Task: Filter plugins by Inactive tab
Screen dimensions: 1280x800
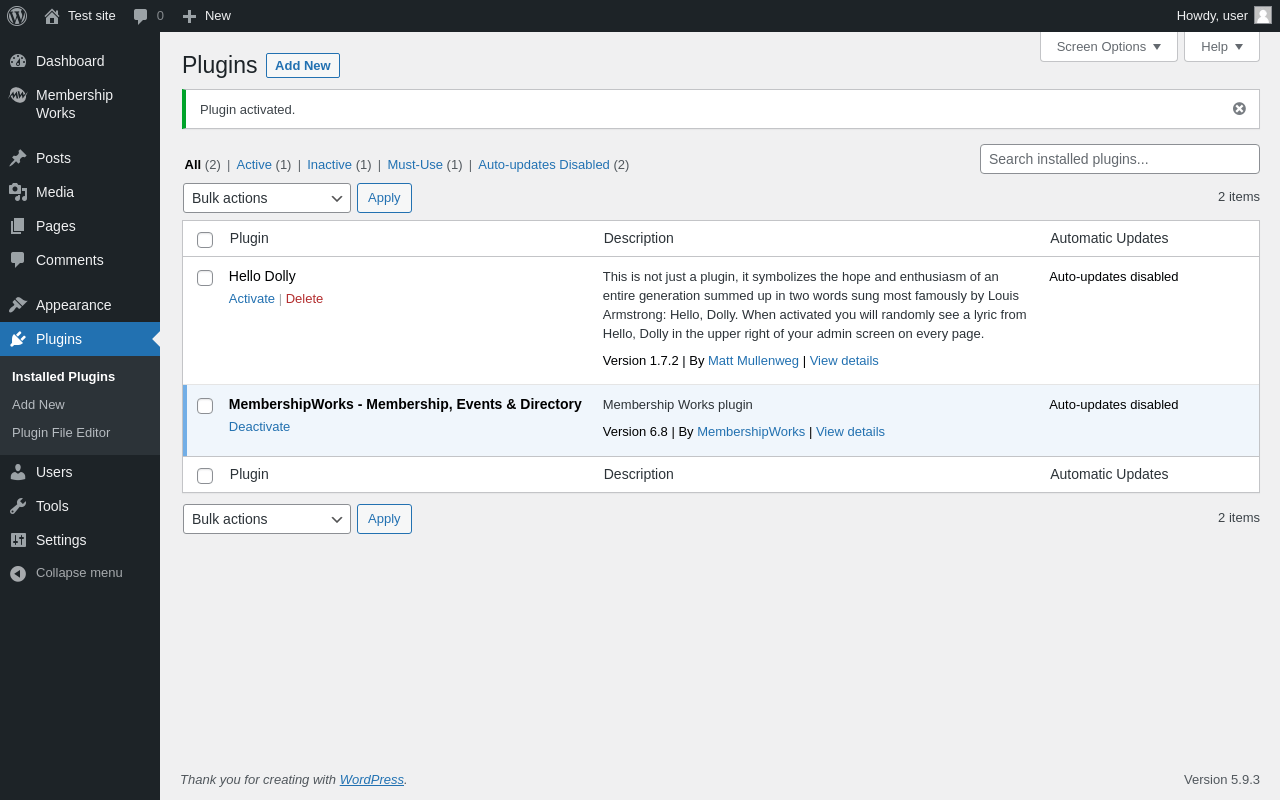Action: point(329,165)
